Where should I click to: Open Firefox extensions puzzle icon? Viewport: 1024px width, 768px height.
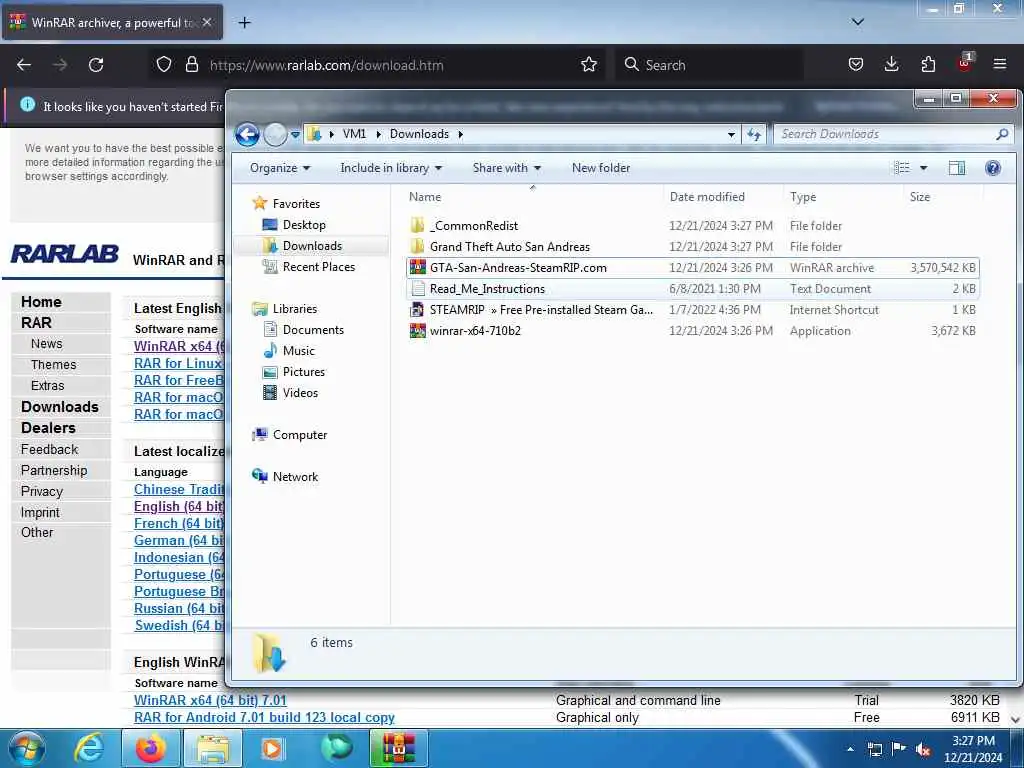pyautogui.click(x=928, y=64)
